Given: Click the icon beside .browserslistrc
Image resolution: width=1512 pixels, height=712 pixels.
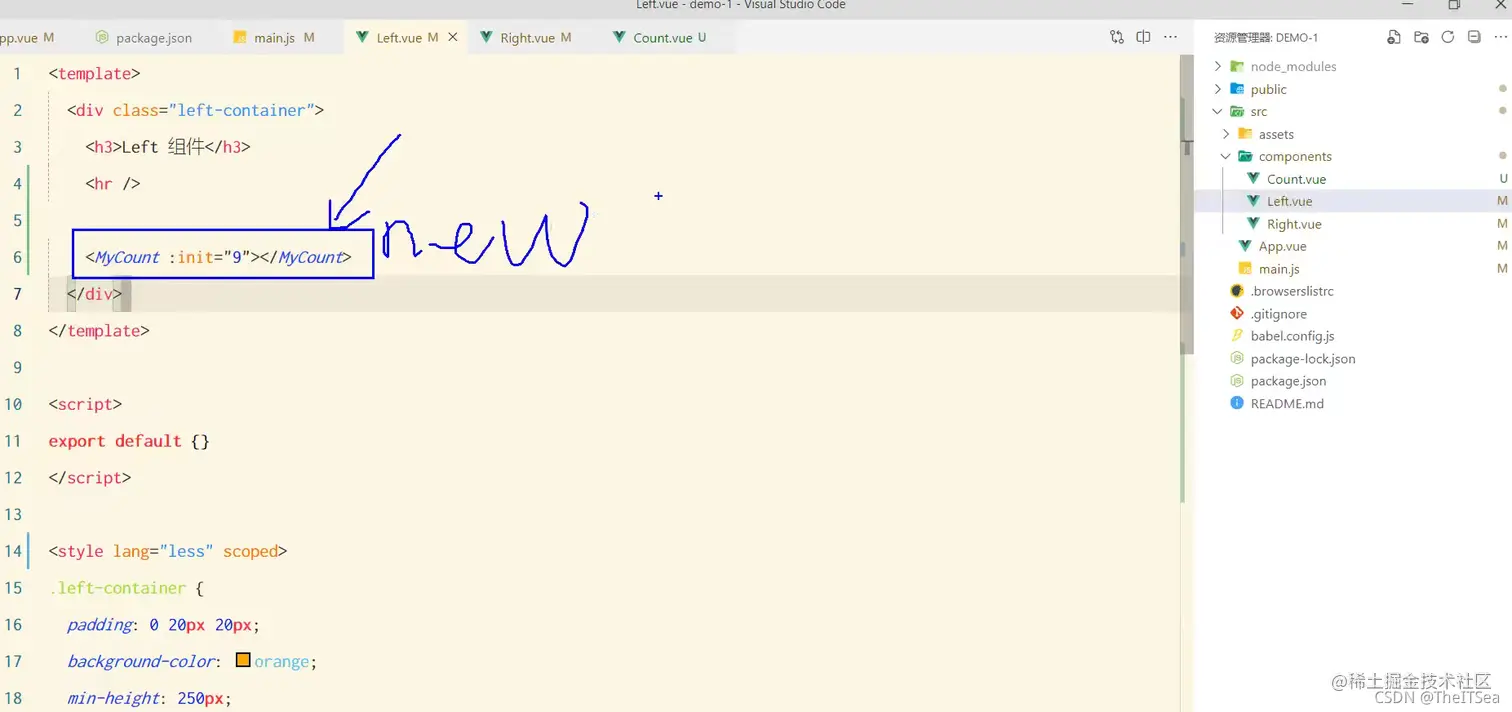Looking at the screenshot, I should pos(1237,291).
